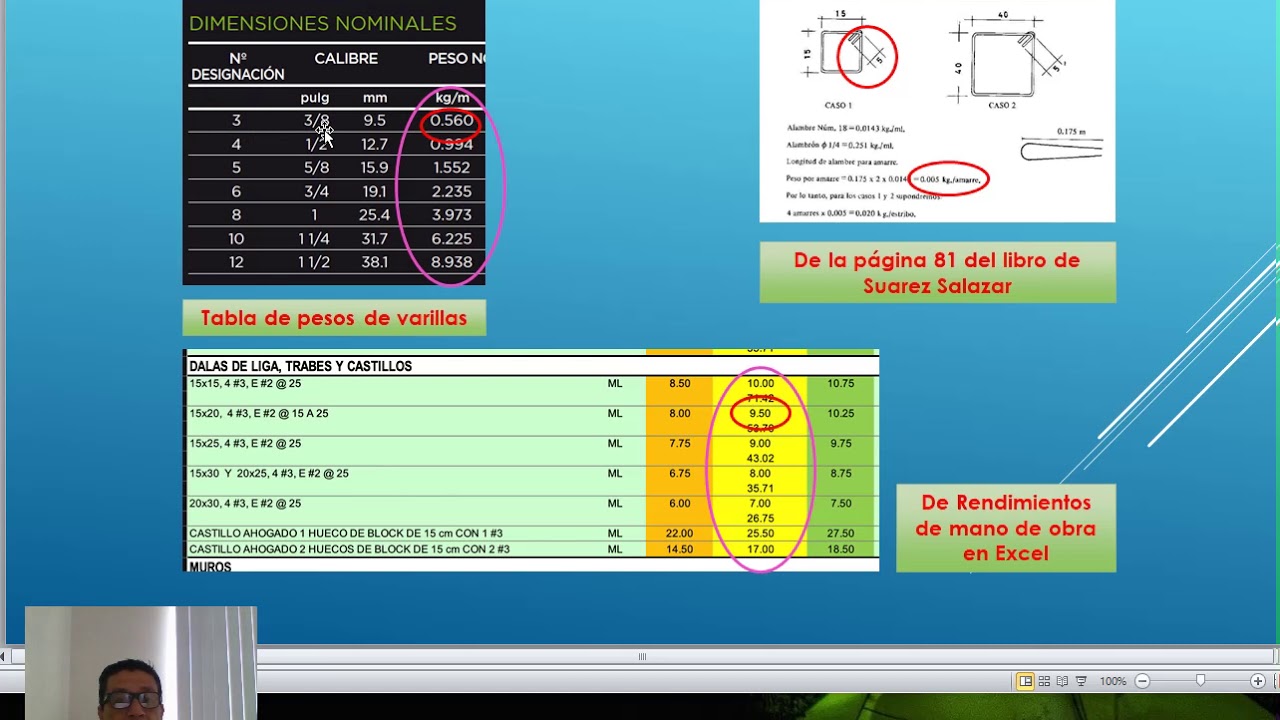Click the zoom in plus button
This screenshot has width=1280, height=720.
point(1258,681)
